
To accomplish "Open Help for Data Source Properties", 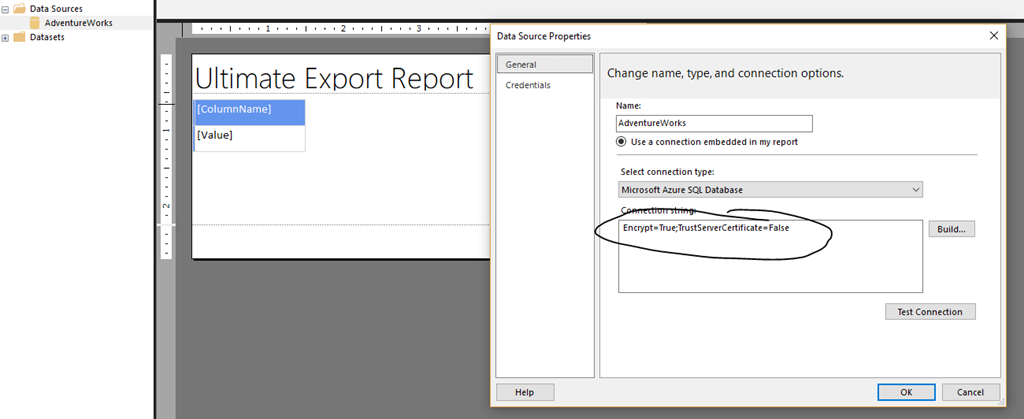I will coord(525,392).
